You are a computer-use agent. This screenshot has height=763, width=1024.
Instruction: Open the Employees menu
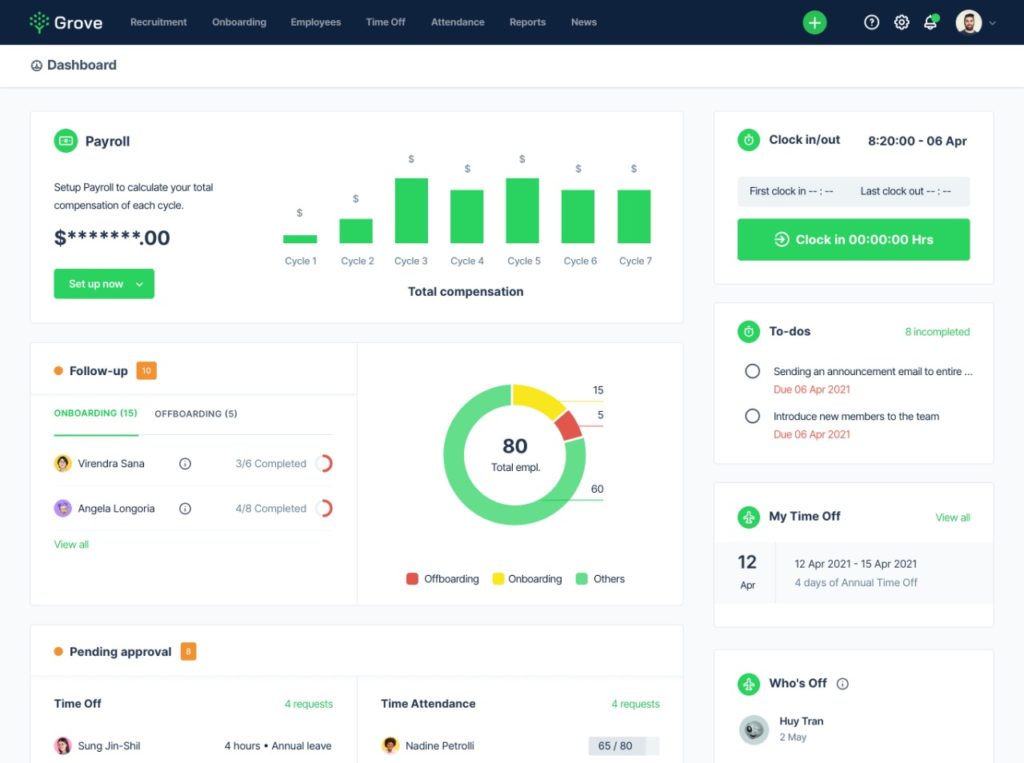315,22
